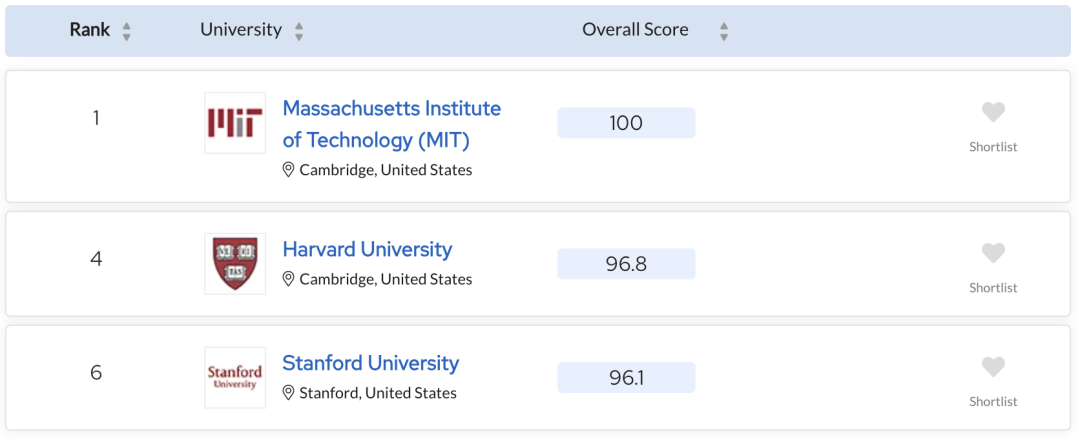Click the Overall Score column header
The height and width of the screenshot is (441, 1080).
(635, 30)
